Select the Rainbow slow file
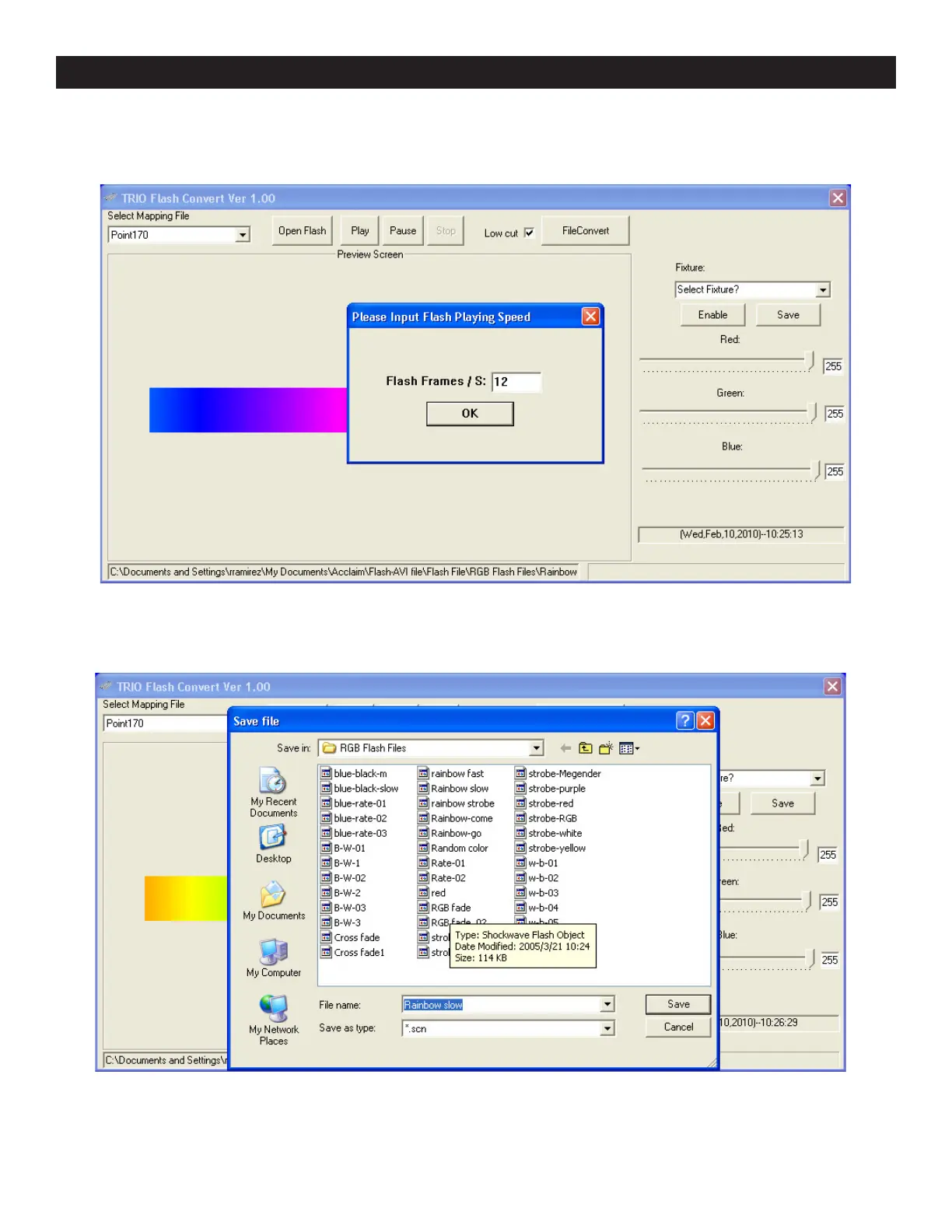952x1232 pixels. [x=459, y=789]
